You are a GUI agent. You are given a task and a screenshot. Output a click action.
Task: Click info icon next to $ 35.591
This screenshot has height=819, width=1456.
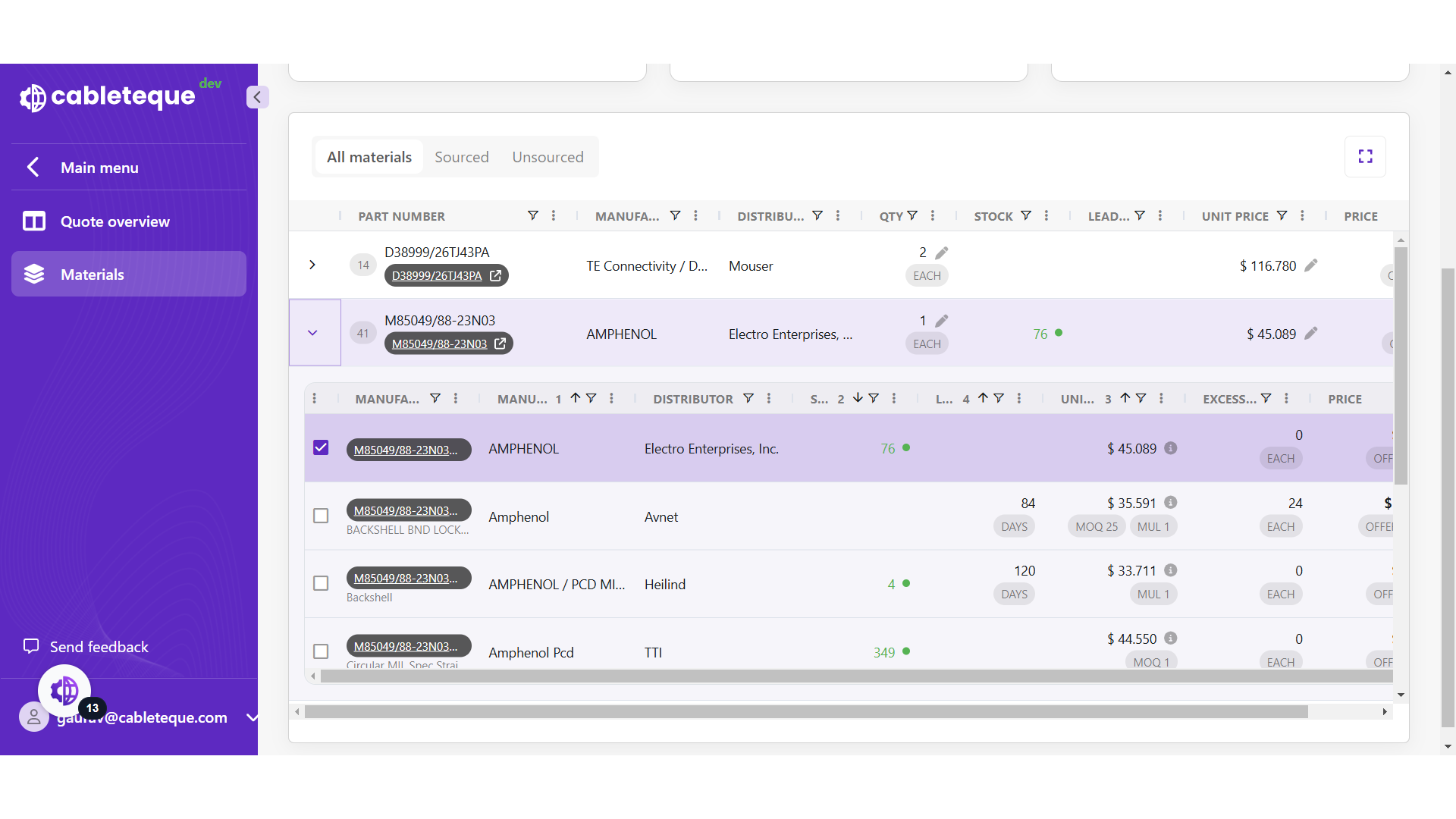(x=1171, y=503)
